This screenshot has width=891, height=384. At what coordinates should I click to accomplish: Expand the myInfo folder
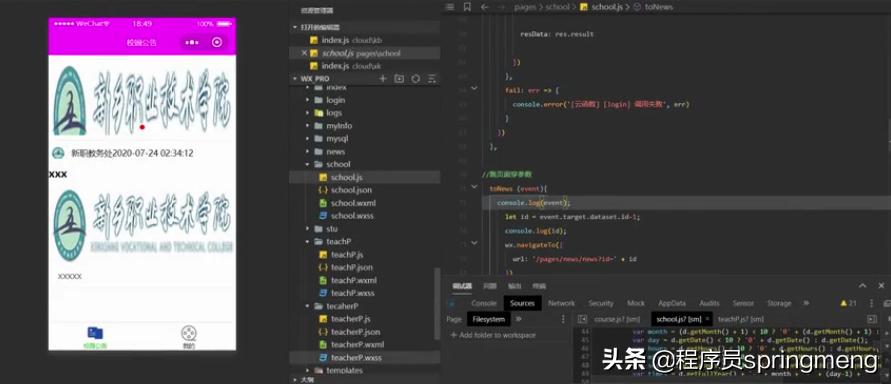pos(307,126)
